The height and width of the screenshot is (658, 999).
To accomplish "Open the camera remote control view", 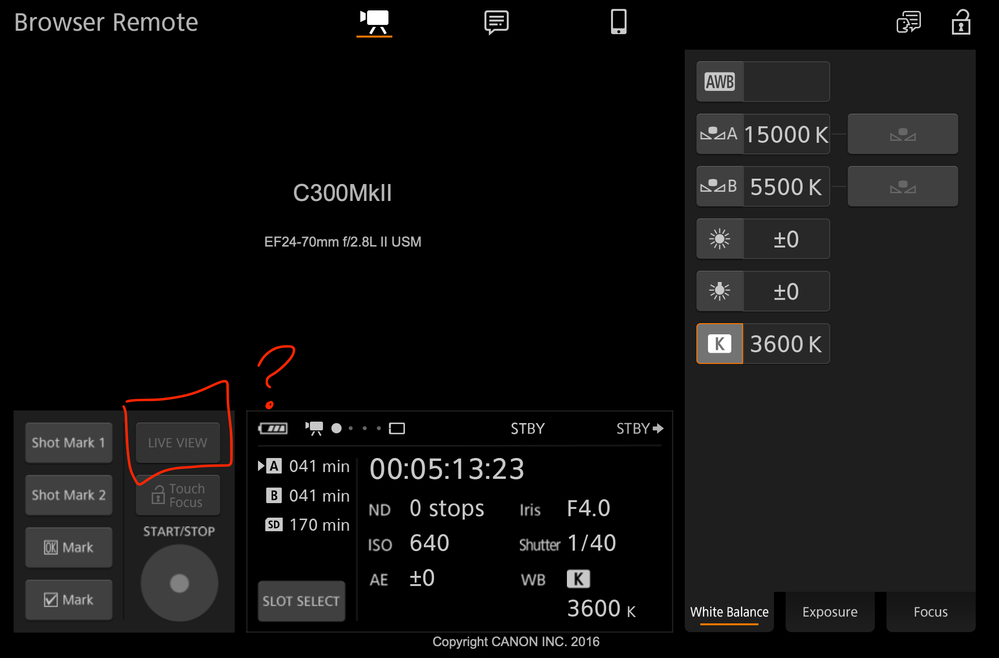I will [373, 22].
